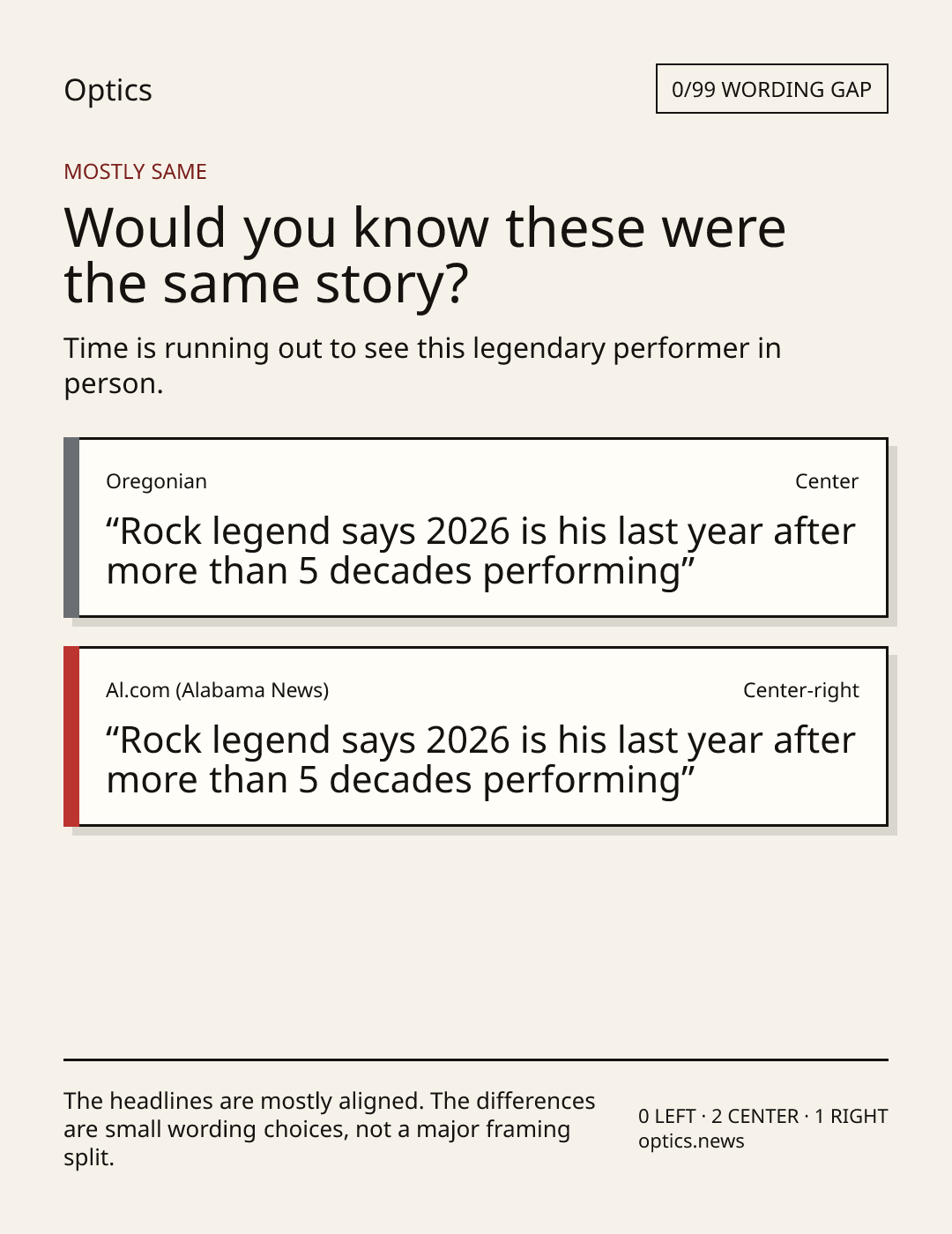Click the 0 LEFT · 2 CENTER · 1 RIGHT tally
Viewport: 952px width, 1234px height.
tap(762, 1116)
